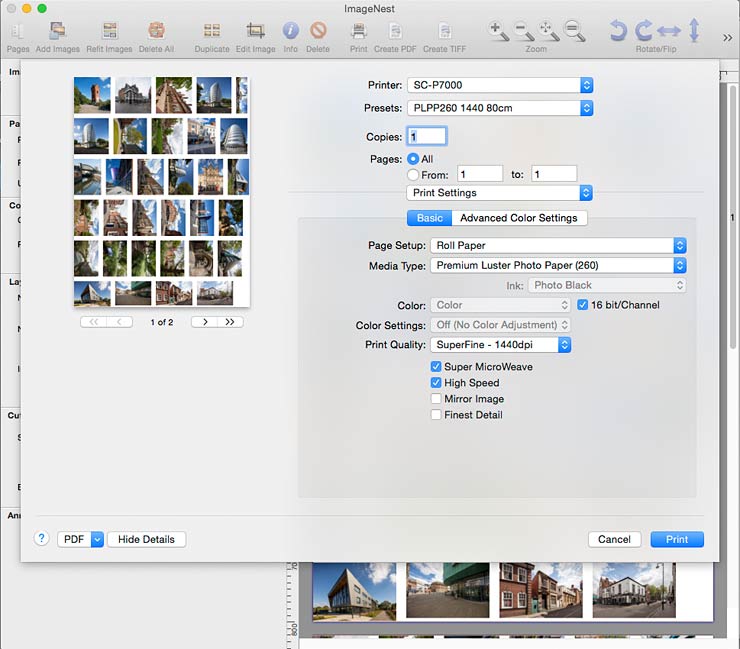Rotate image clockwise with toolbar arrow

pos(643,31)
